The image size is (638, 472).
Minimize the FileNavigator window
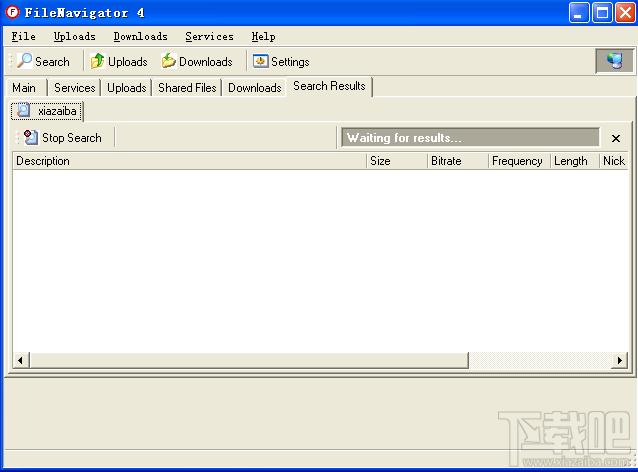579,13
